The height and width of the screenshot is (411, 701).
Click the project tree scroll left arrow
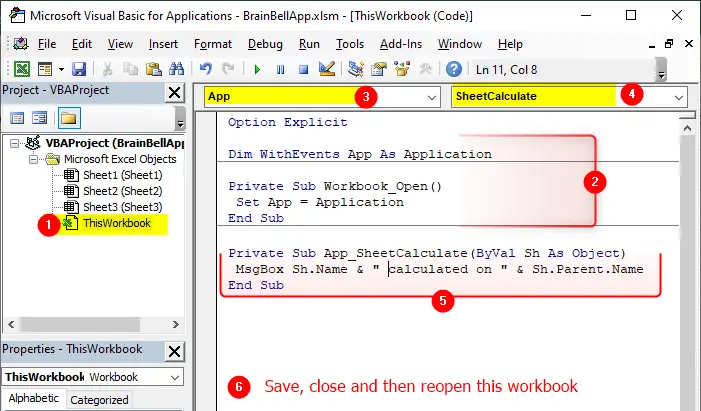[12, 324]
